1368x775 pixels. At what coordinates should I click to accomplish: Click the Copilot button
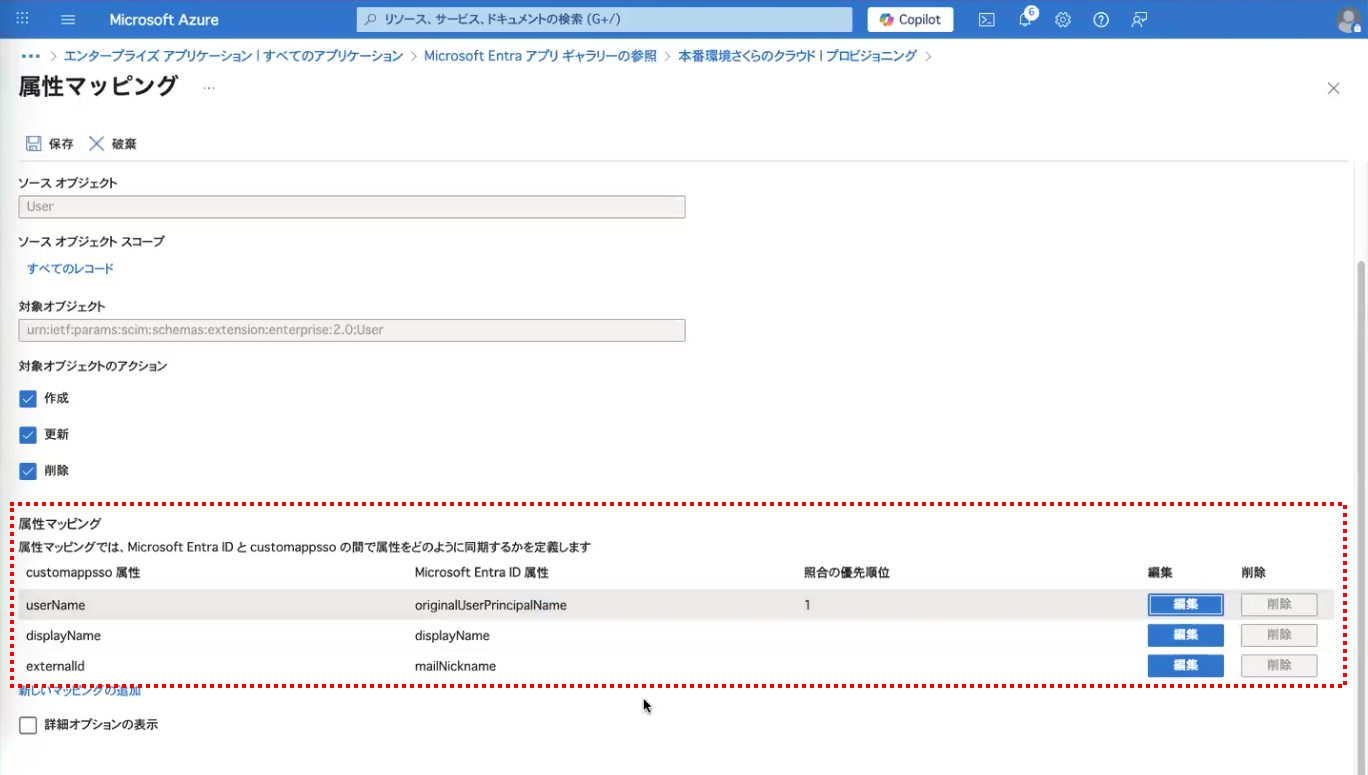910,20
